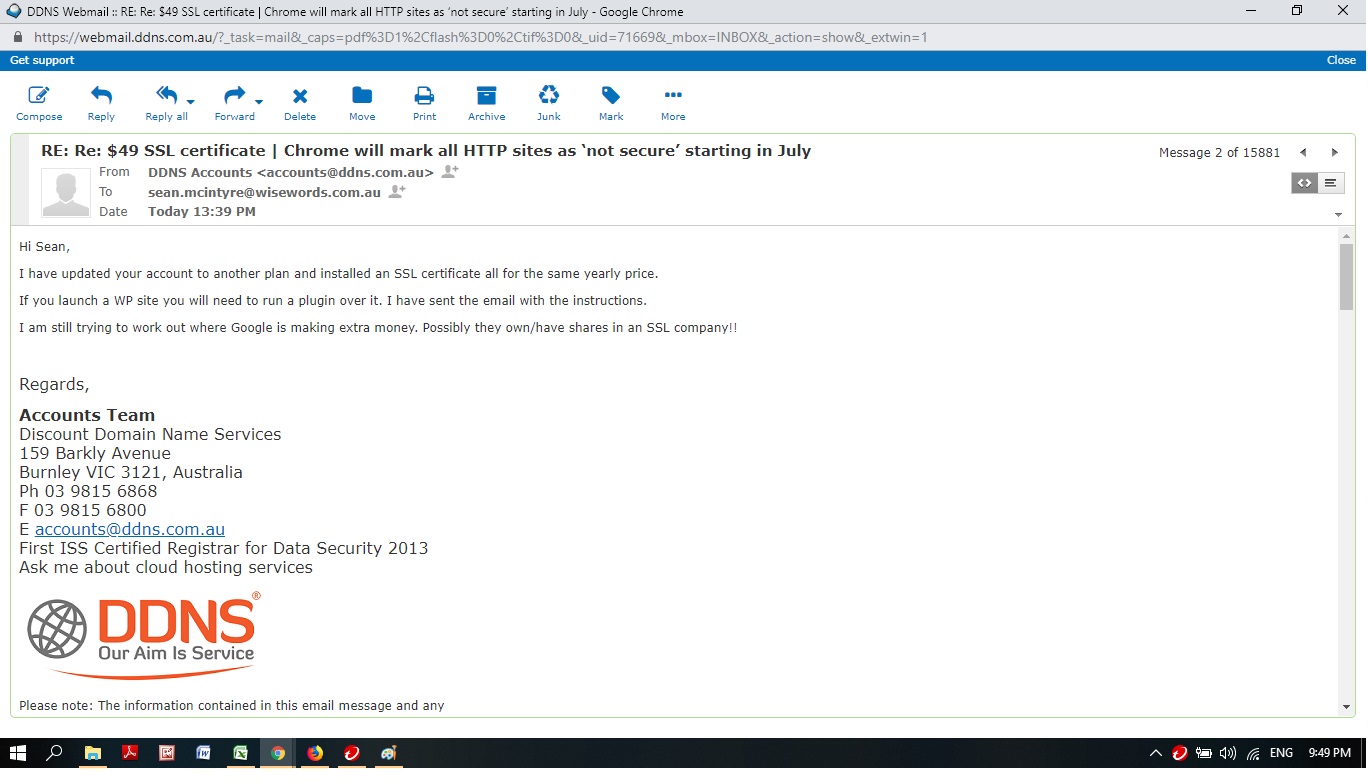The height and width of the screenshot is (784, 1368).
Task: Delete this email
Action: pos(300,103)
